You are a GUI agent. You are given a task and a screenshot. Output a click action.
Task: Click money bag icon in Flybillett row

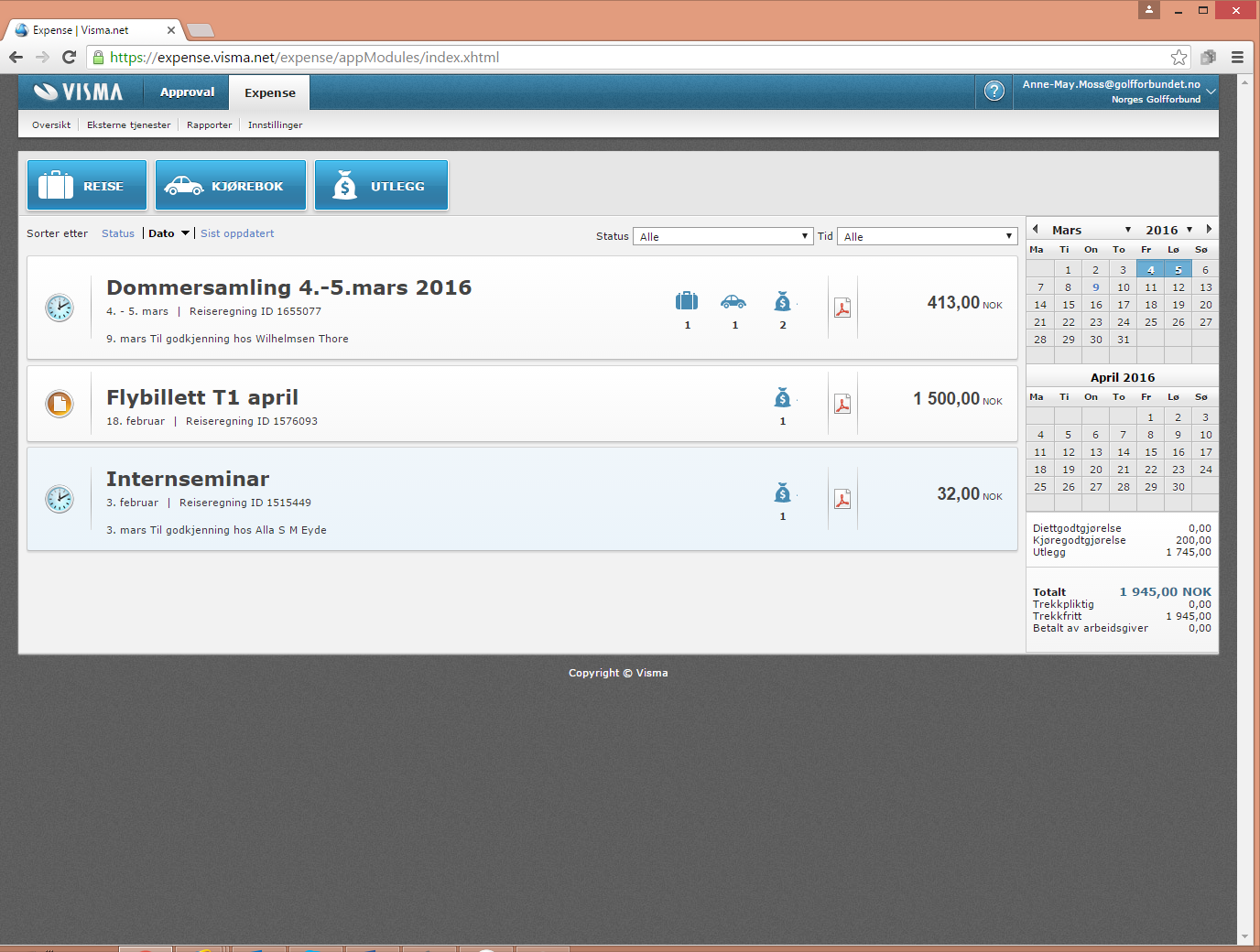(x=782, y=397)
